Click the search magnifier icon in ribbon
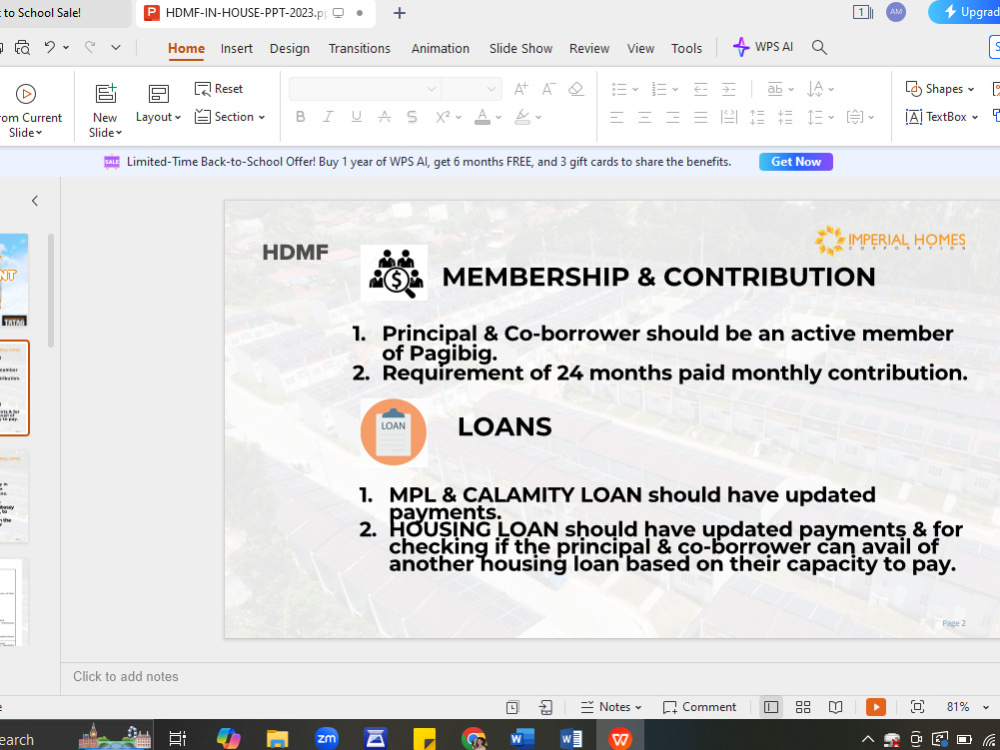1000x750 pixels. click(819, 47)
